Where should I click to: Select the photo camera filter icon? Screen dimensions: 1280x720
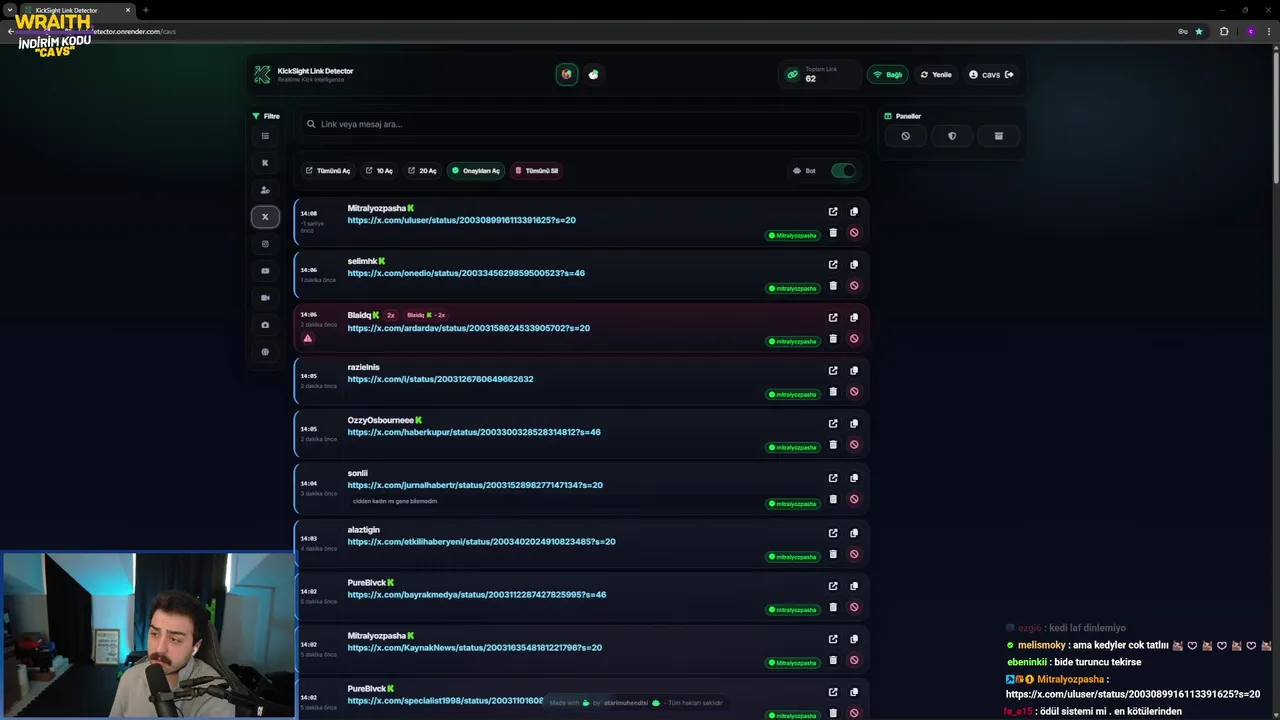click(x=265, y=325)
